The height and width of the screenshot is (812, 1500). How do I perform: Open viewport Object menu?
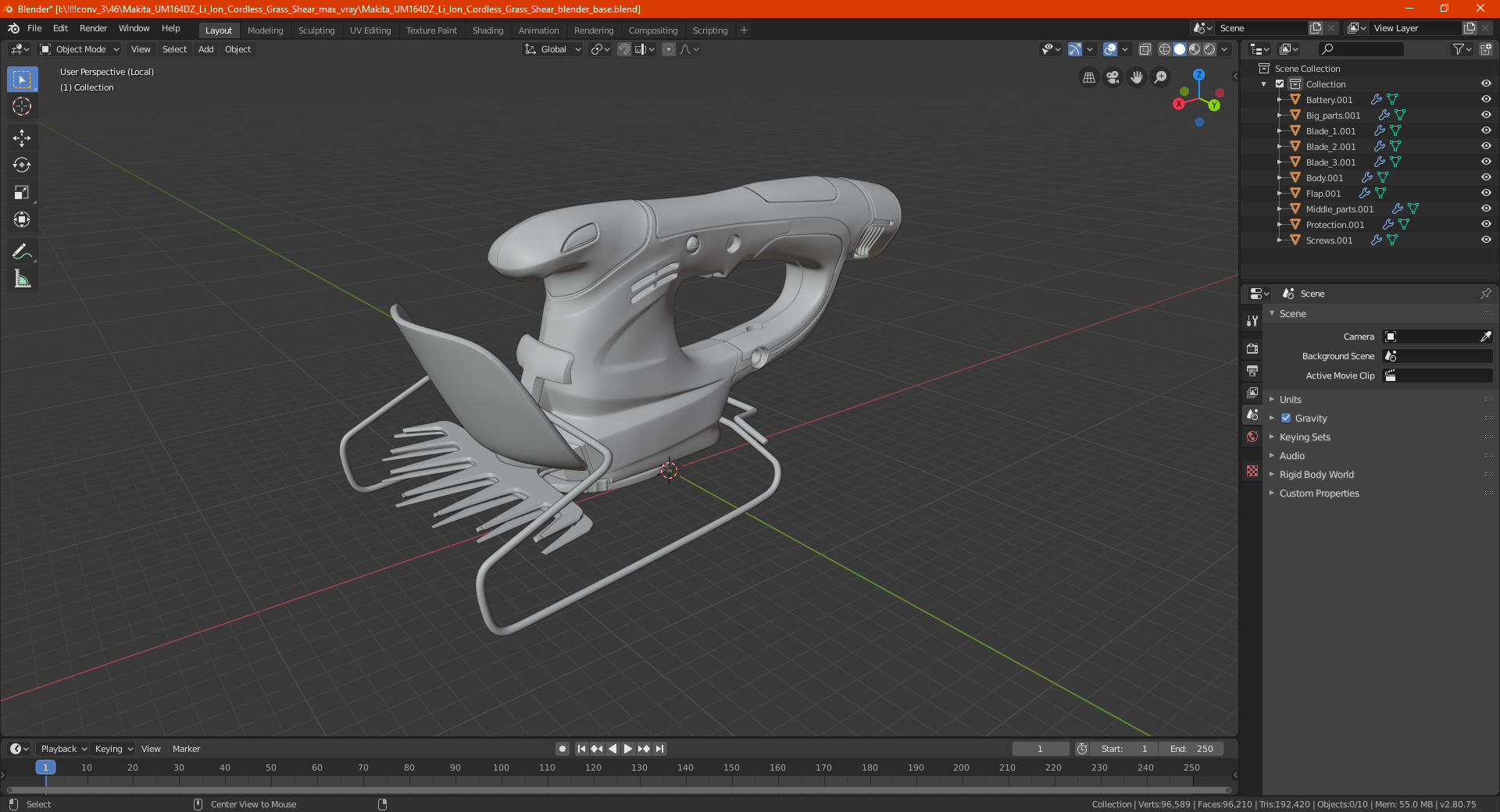point(237,49)
